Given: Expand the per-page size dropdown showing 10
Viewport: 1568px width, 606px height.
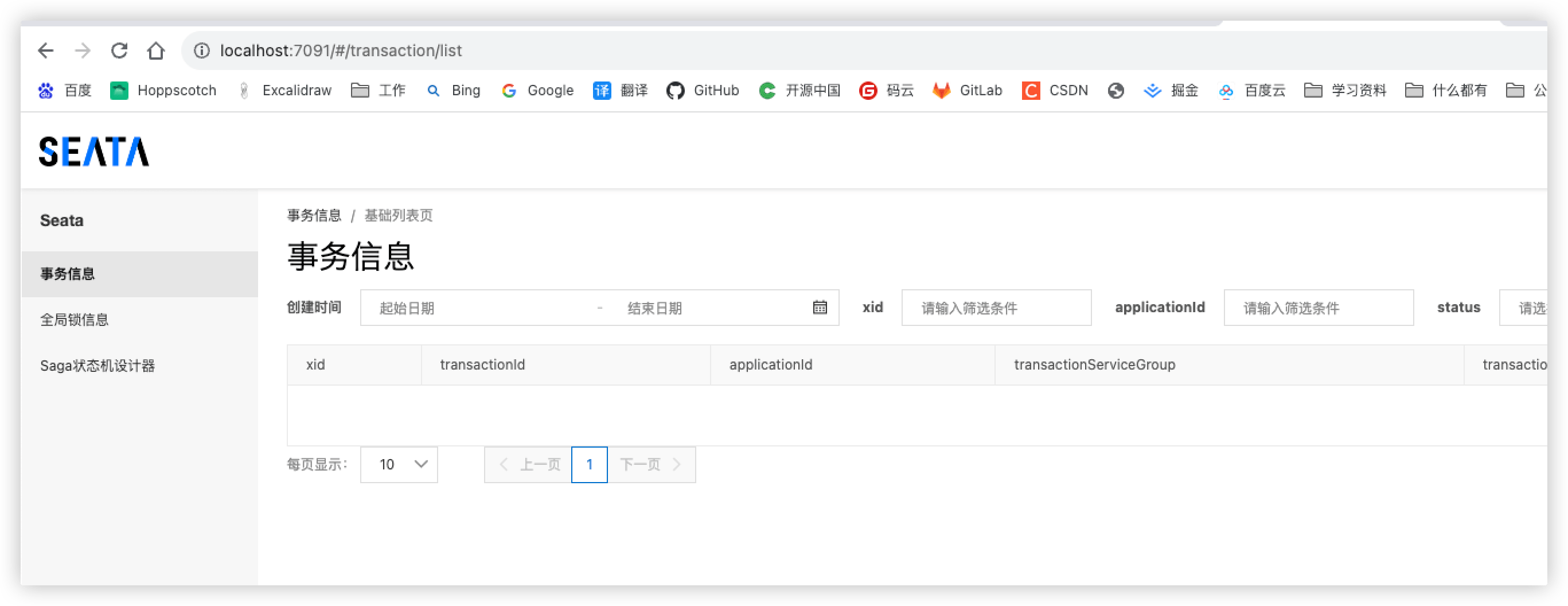Looking at the screenshot, I should [399, 465].
